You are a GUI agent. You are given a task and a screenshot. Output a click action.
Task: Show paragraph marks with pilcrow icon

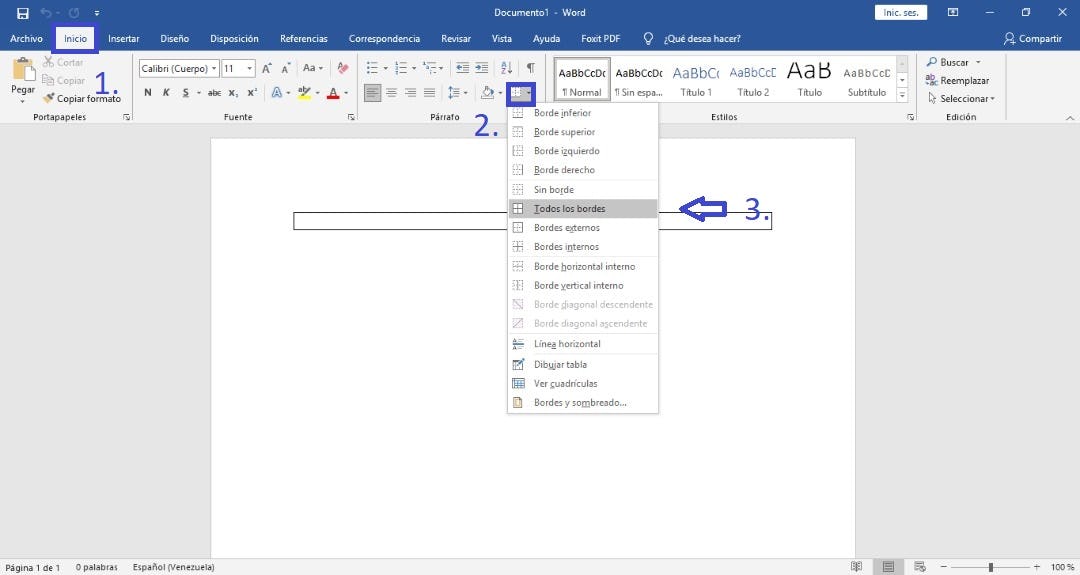[x=530, y=68]
